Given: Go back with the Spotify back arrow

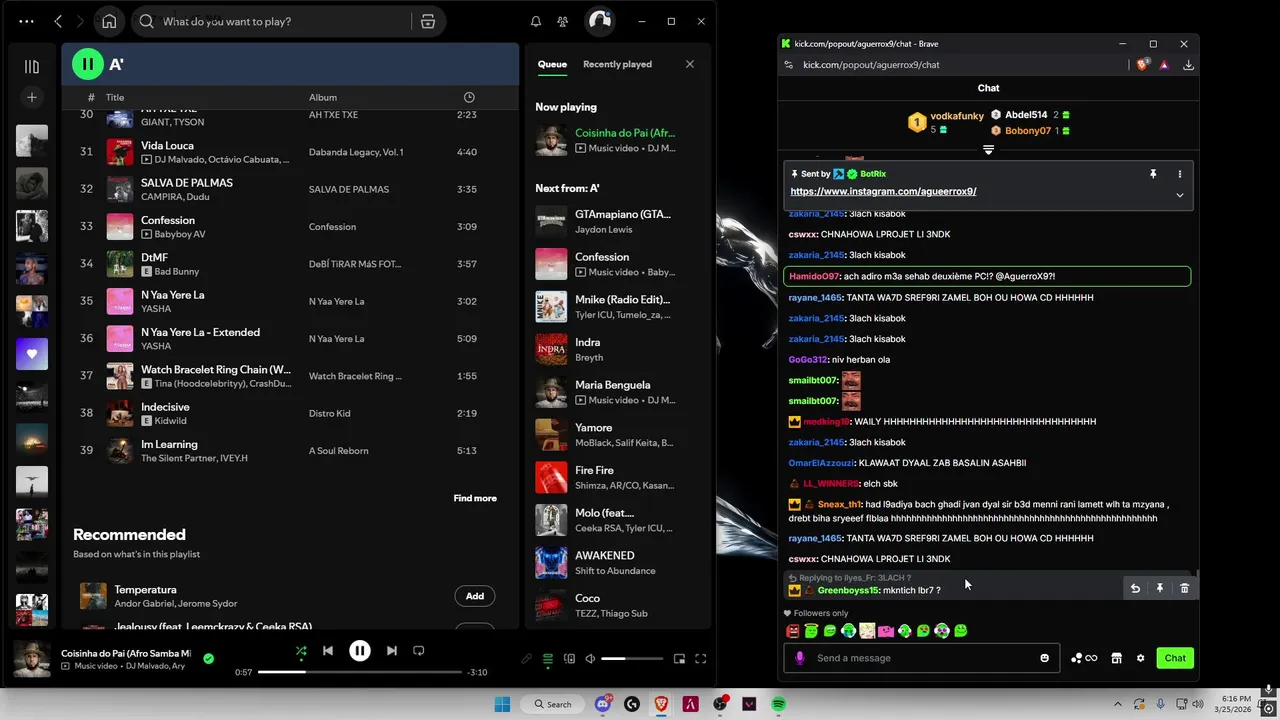Looking at the screenshot, I should (x=58, y=21).
